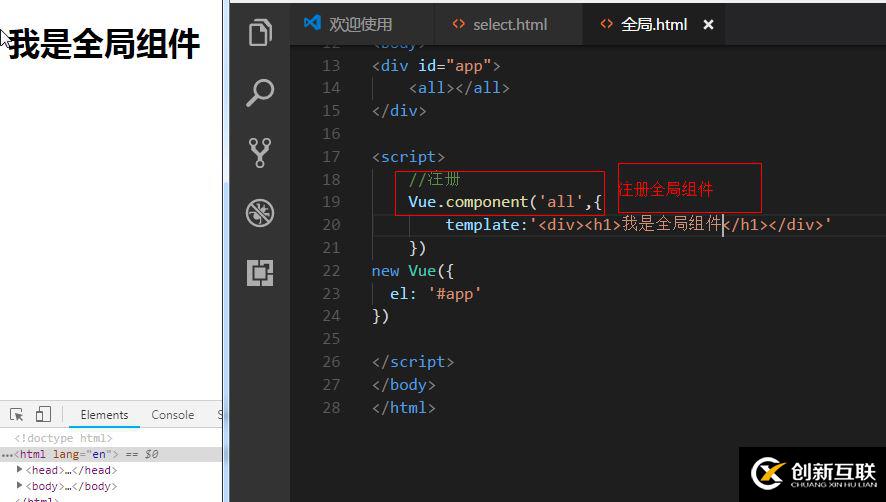
Task: Open the Console panel tab
Action: point(172,414)
